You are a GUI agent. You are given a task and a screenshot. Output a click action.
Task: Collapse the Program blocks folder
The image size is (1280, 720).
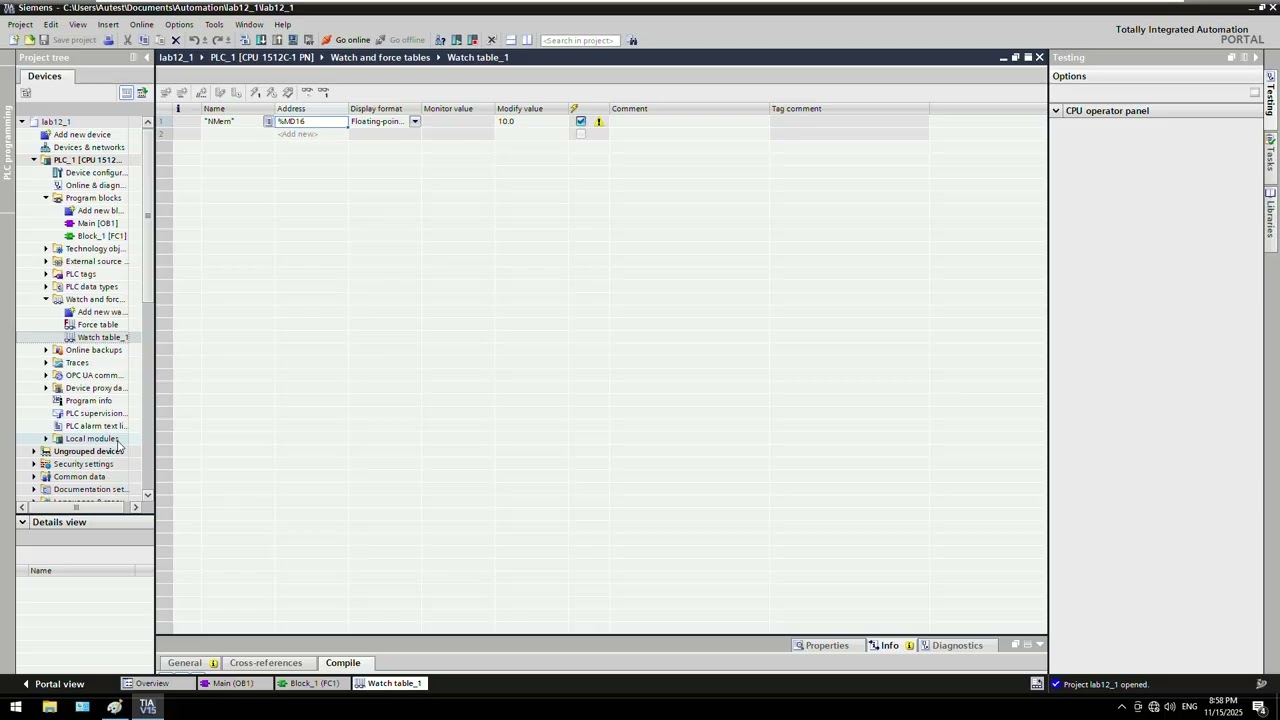46,198
